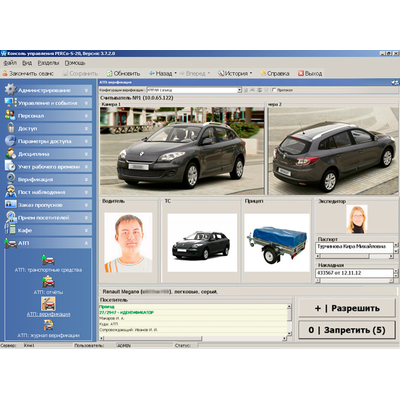400x400 pixels.
Task: Open АТП: верификация icon
Action: (48, 304)
